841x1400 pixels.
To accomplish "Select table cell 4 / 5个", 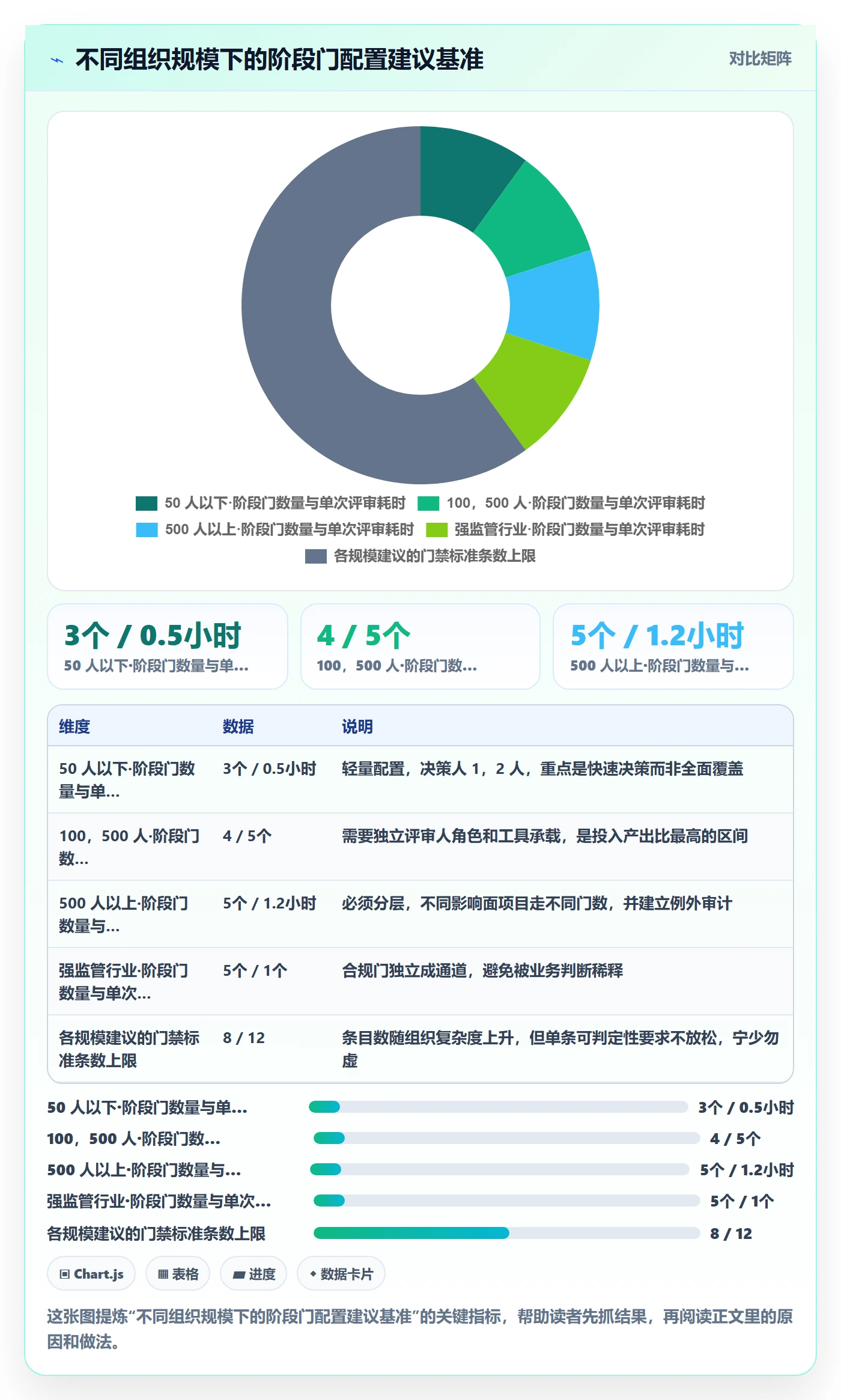I will coord(247,836).
